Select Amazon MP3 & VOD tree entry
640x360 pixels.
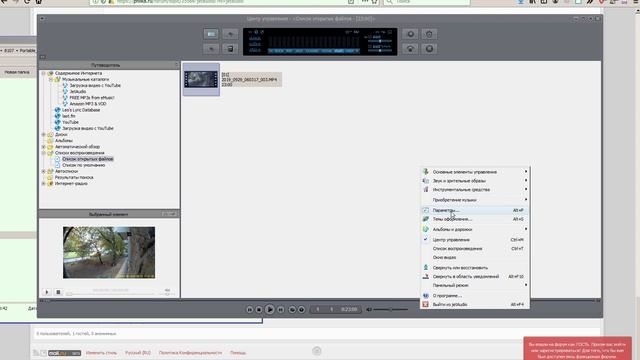tap(88, 104)
